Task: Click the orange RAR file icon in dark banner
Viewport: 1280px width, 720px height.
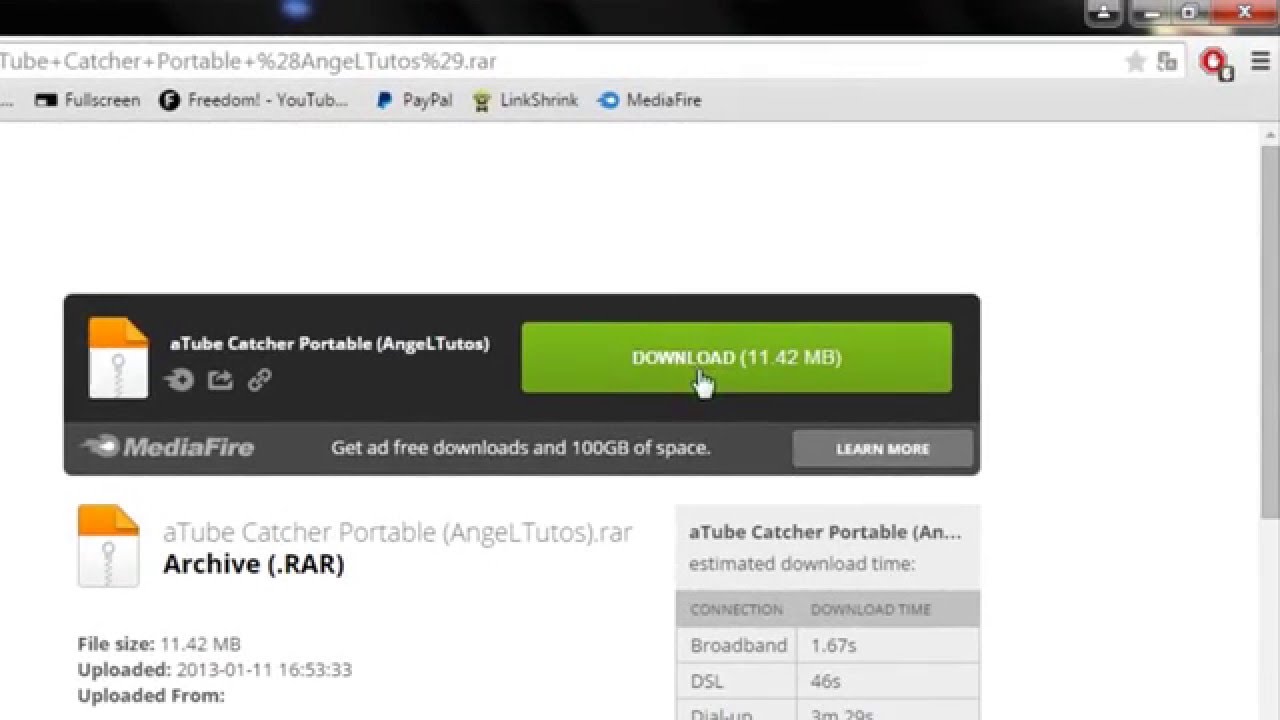Action: tap(118, 358)
